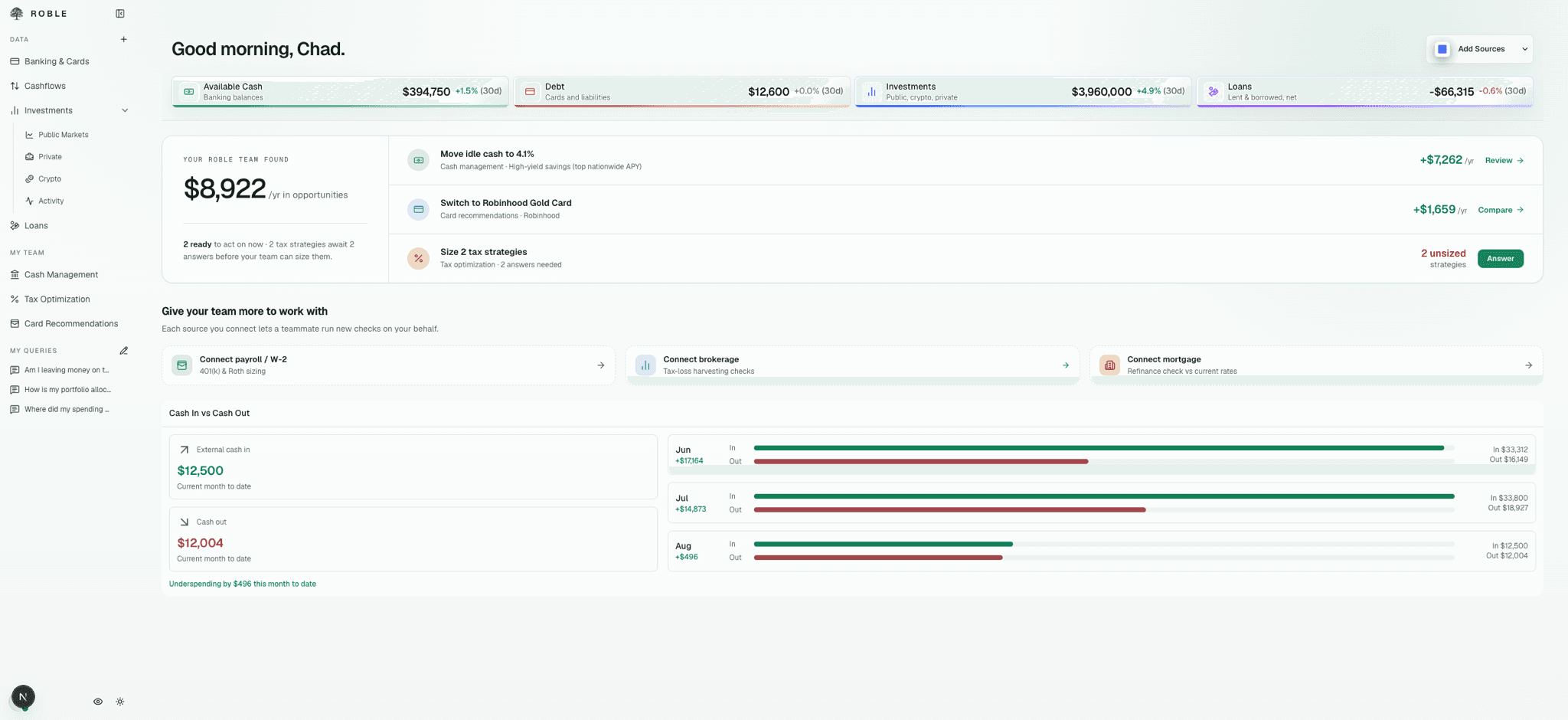Toggle the sun theme icon
This screenshot has height=720, width=1568.
120,702
